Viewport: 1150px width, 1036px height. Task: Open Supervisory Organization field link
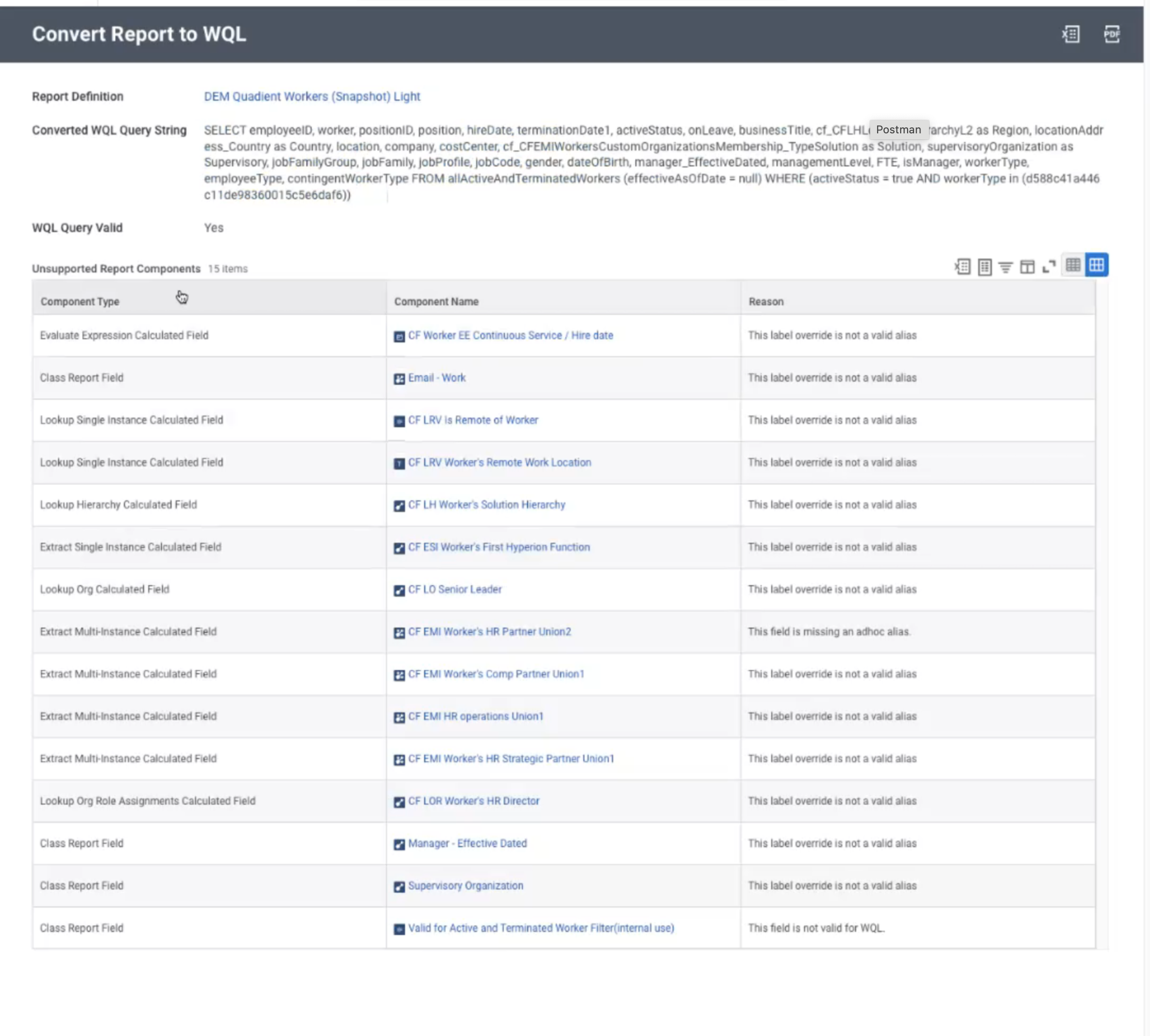pyautogui.click(x=465, y=886)
